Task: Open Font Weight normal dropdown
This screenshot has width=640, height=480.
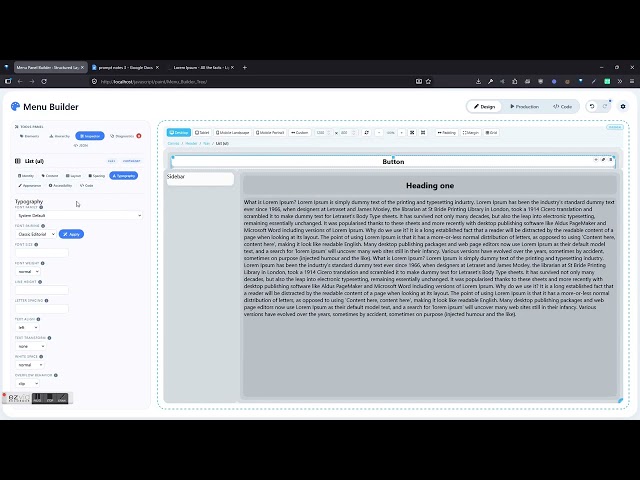Action: (27, 271)
